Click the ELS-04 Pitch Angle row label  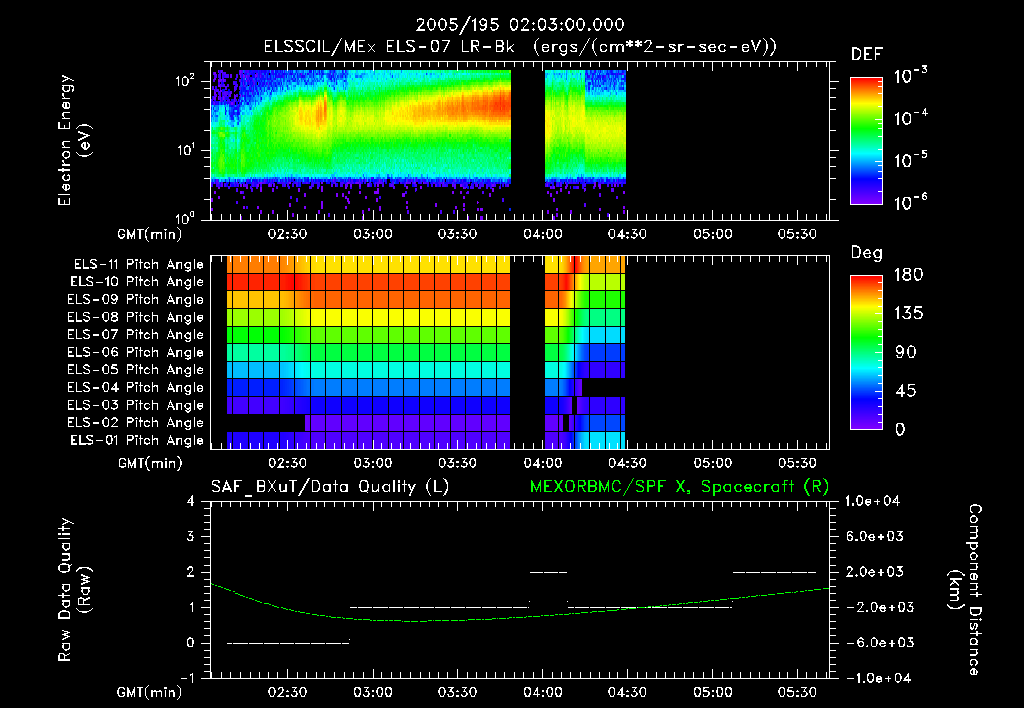[136, 387]
